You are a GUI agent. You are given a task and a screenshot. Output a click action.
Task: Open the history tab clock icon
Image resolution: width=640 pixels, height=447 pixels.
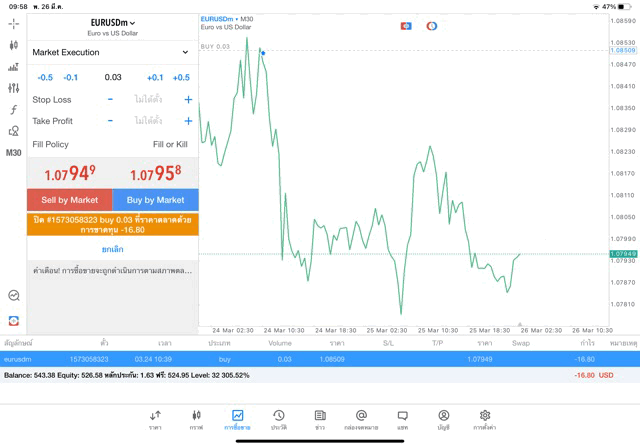279,420
